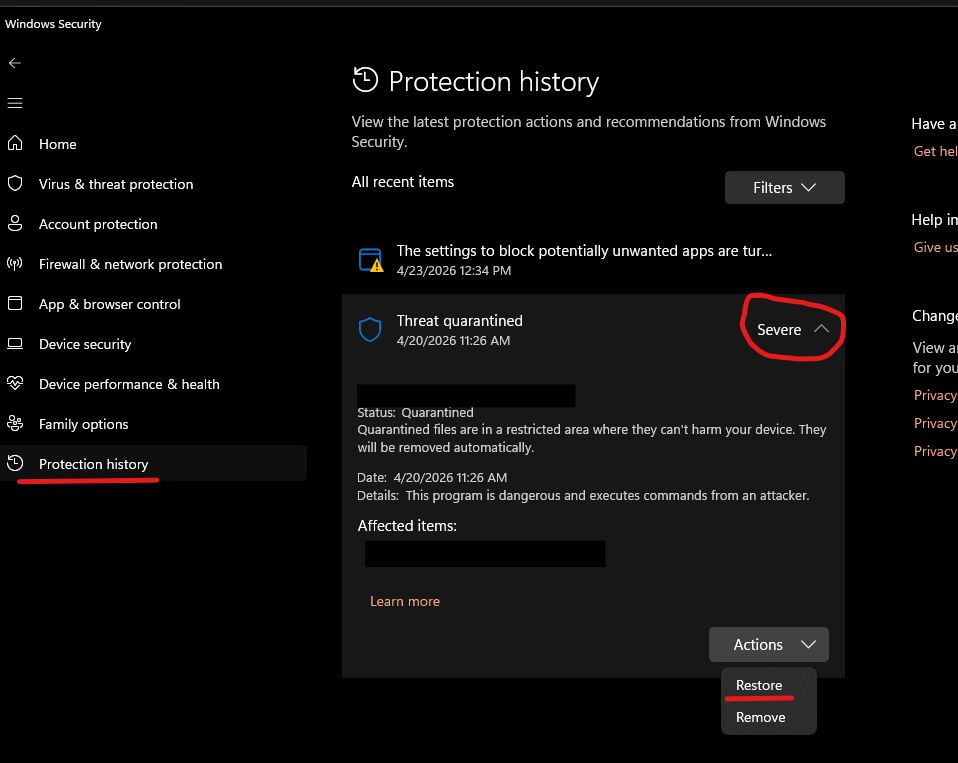Screen dimensions: 958x763
Task: Click the Account protection person icon
Action: pyautogui.click(x=15, y=224)
